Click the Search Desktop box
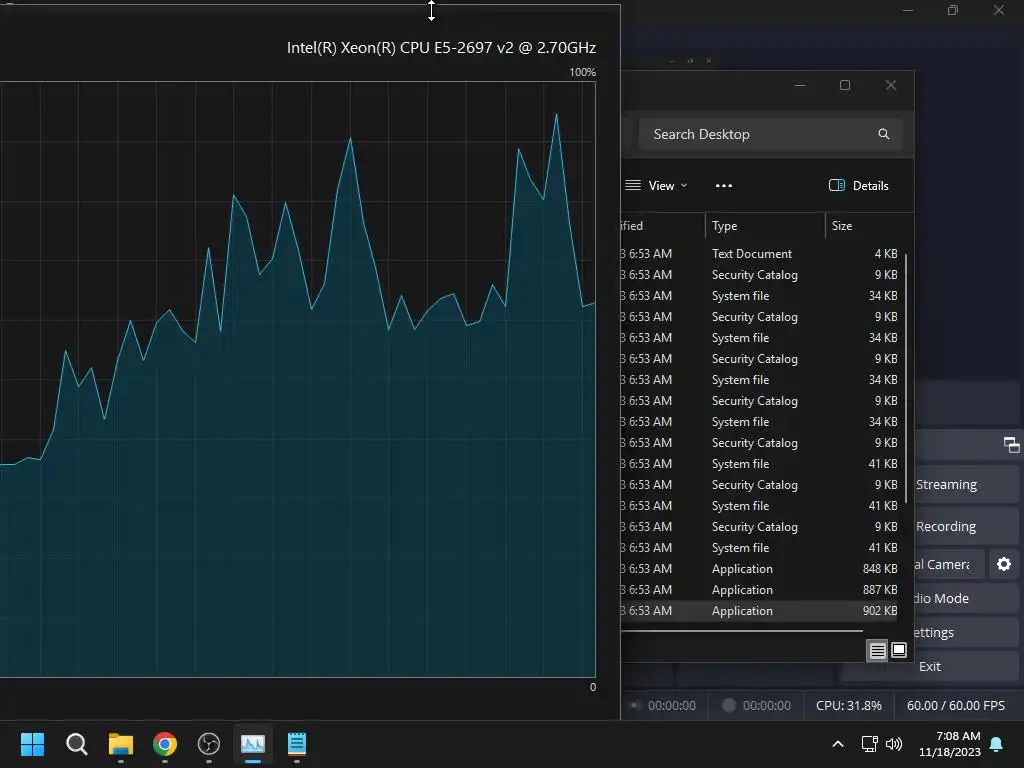The width and height of the screenshot is (1024, 768). pyautogui.click(x=770, y=134)
